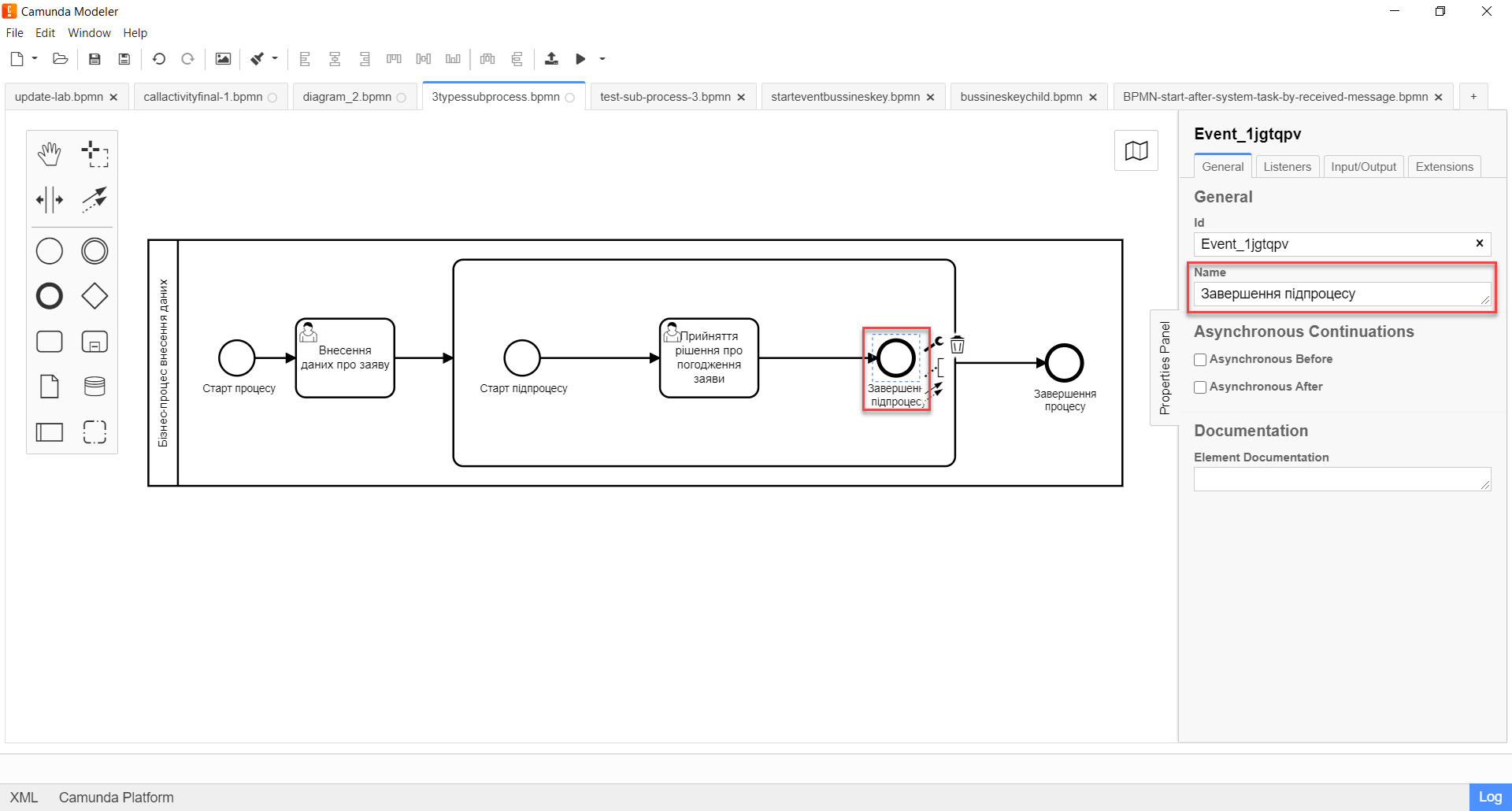Align elements middle vertically
The height and width of the screenshot is (811, 1512).
click(424, 59)
